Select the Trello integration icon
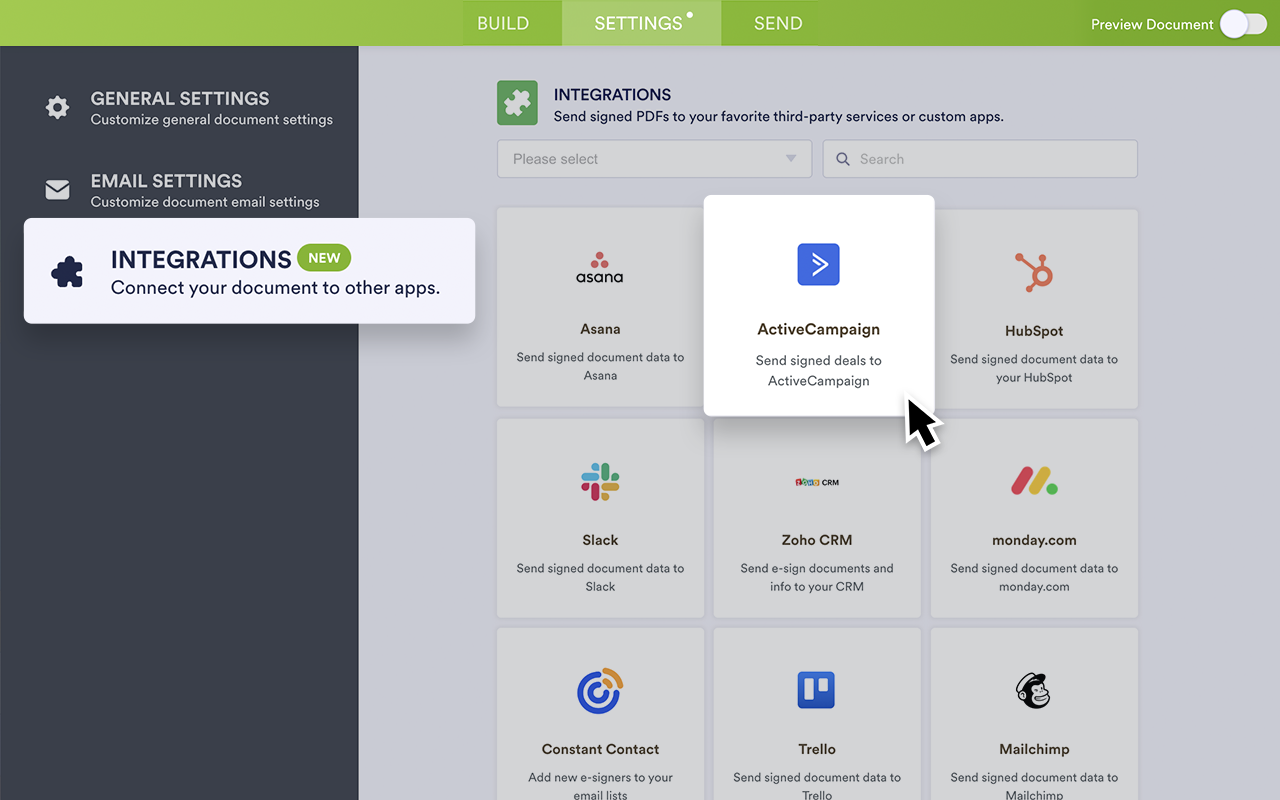The width and height of the screenshot is (1280, 800). [816, 690]
